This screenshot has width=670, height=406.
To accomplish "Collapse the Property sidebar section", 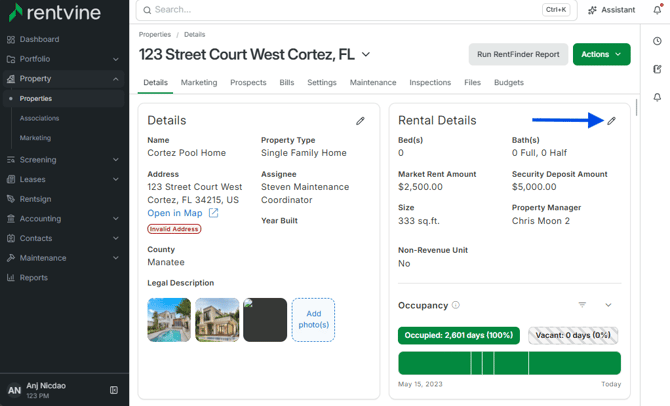I will pos(63,79).
